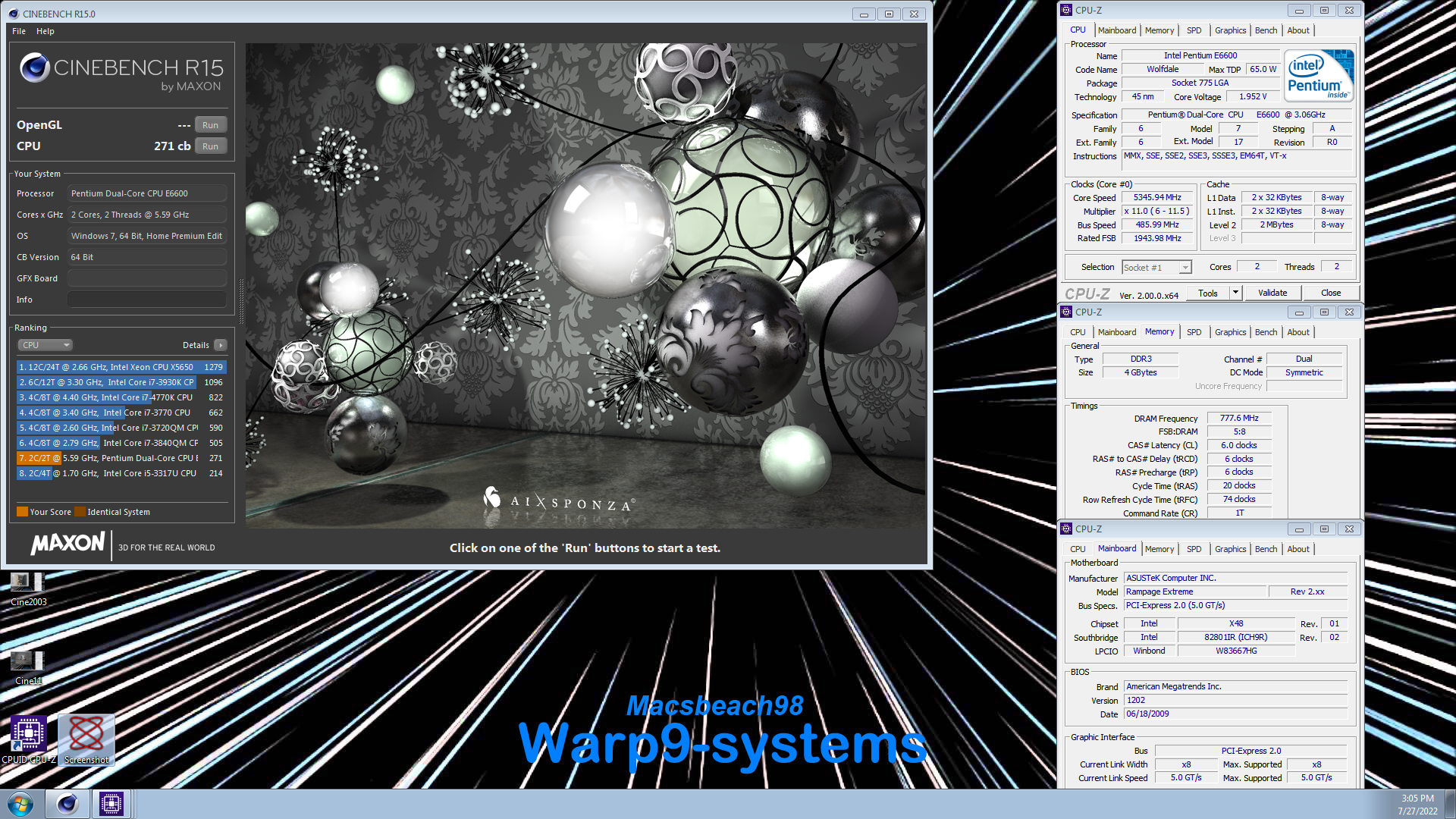Click the CPU-Z Tools button
Screen dimensions: 1456x819
point(1208,293)
